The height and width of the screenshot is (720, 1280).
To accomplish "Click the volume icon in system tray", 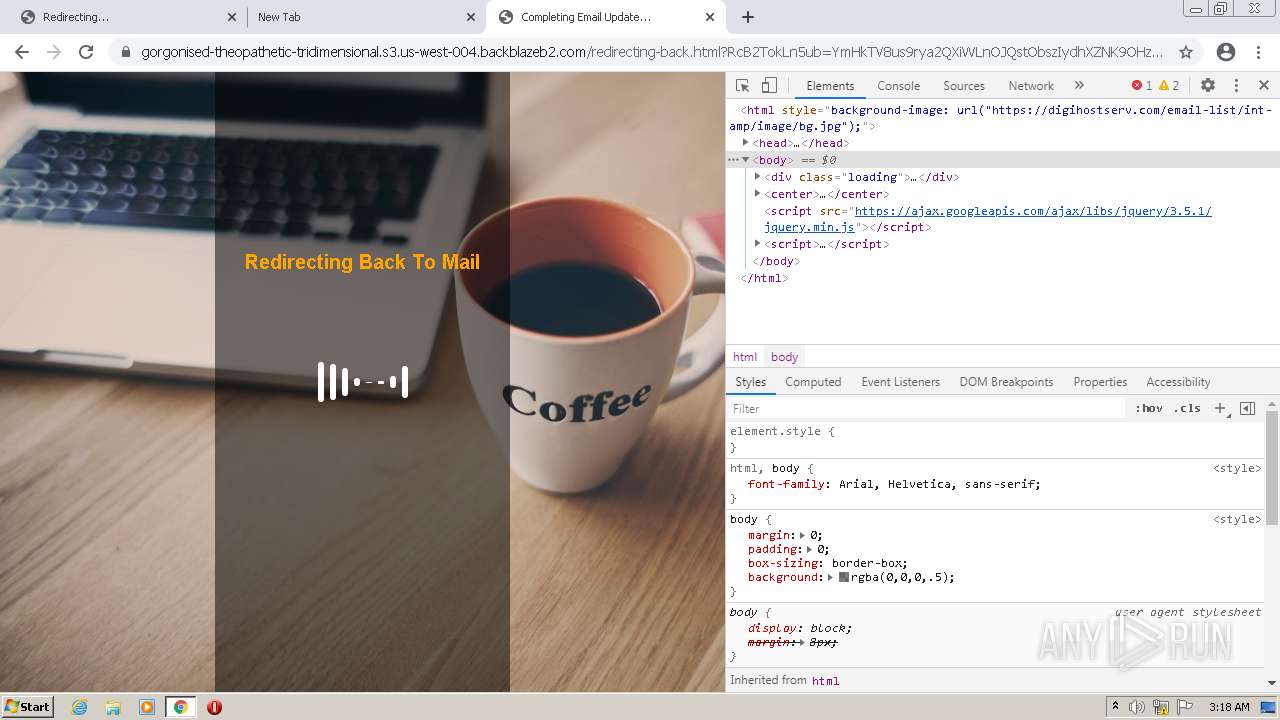I will click(1137, 707).
